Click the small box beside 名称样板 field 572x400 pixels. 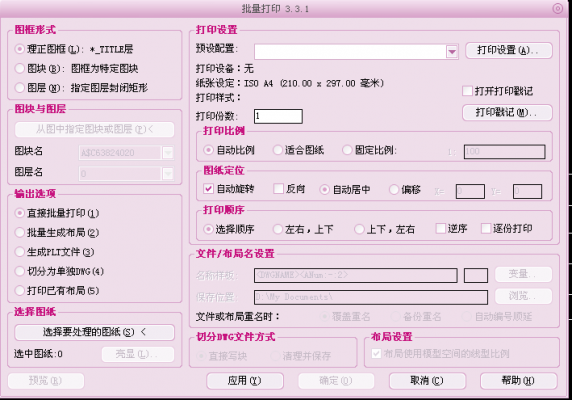[476, 276]
